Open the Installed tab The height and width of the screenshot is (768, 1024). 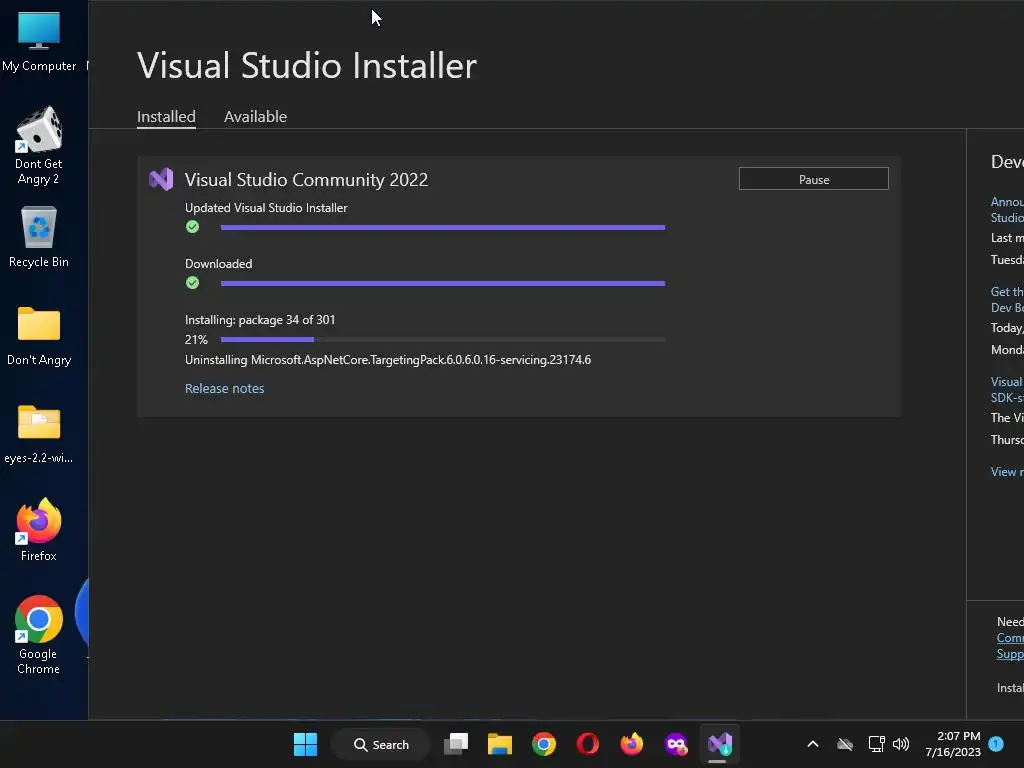tap(166, 116)
